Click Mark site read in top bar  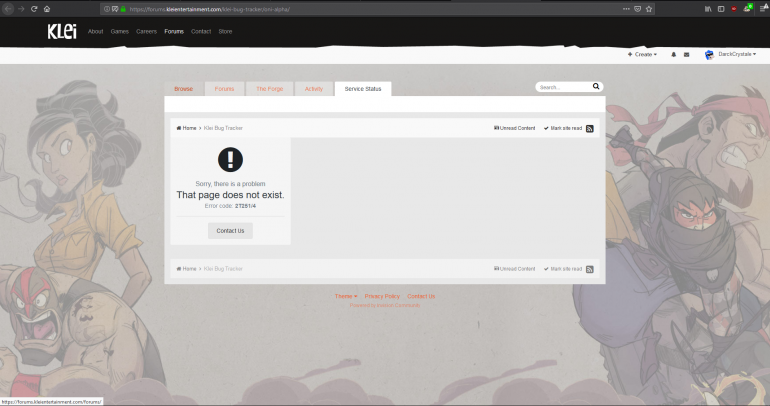click(563, 128)
